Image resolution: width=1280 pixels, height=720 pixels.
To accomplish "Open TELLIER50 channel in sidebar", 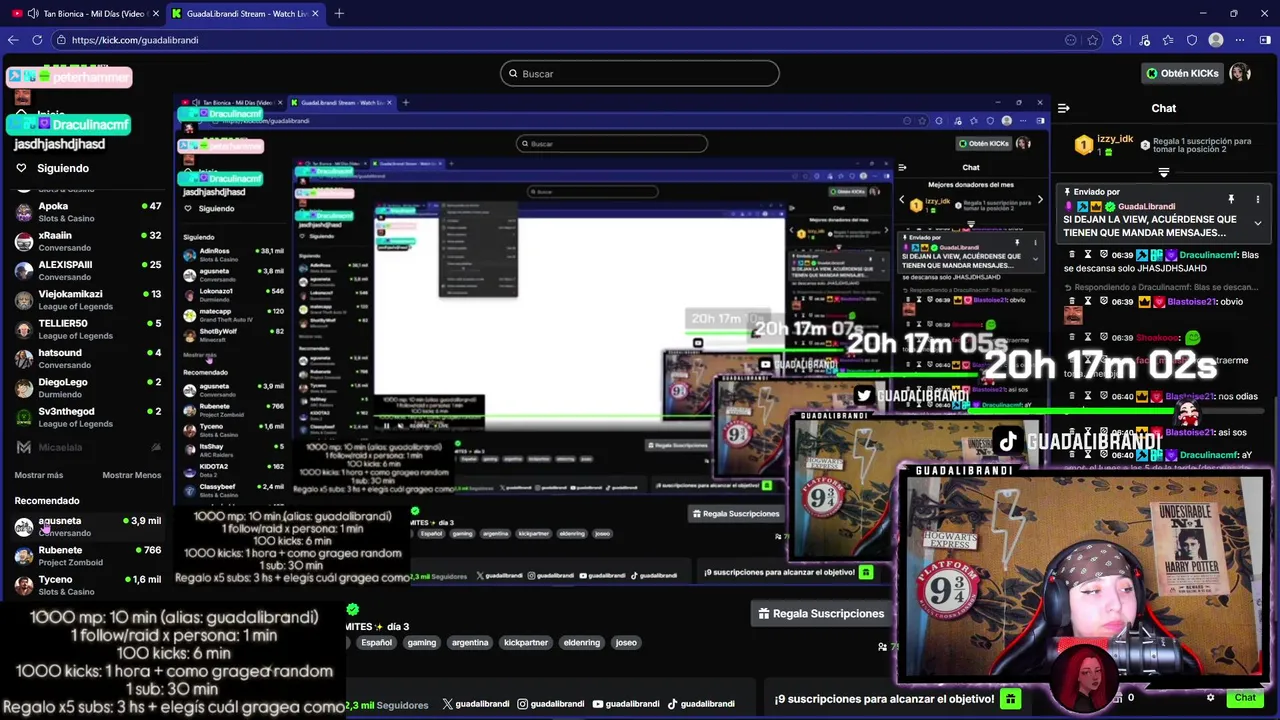I will pos(88,329).
